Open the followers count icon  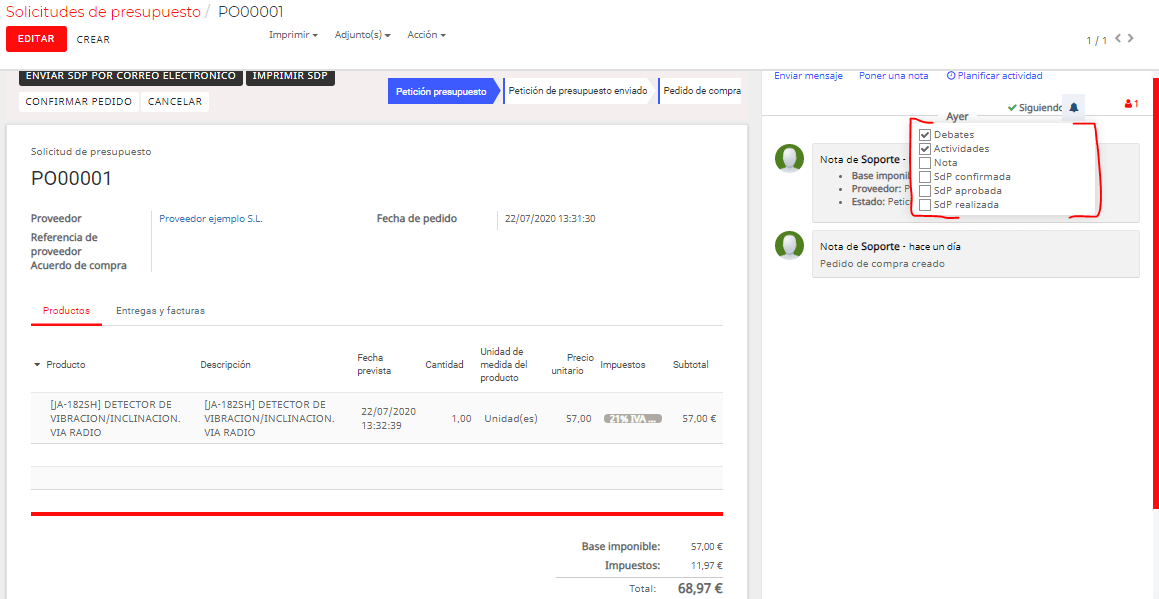(x=1131, y=104)
